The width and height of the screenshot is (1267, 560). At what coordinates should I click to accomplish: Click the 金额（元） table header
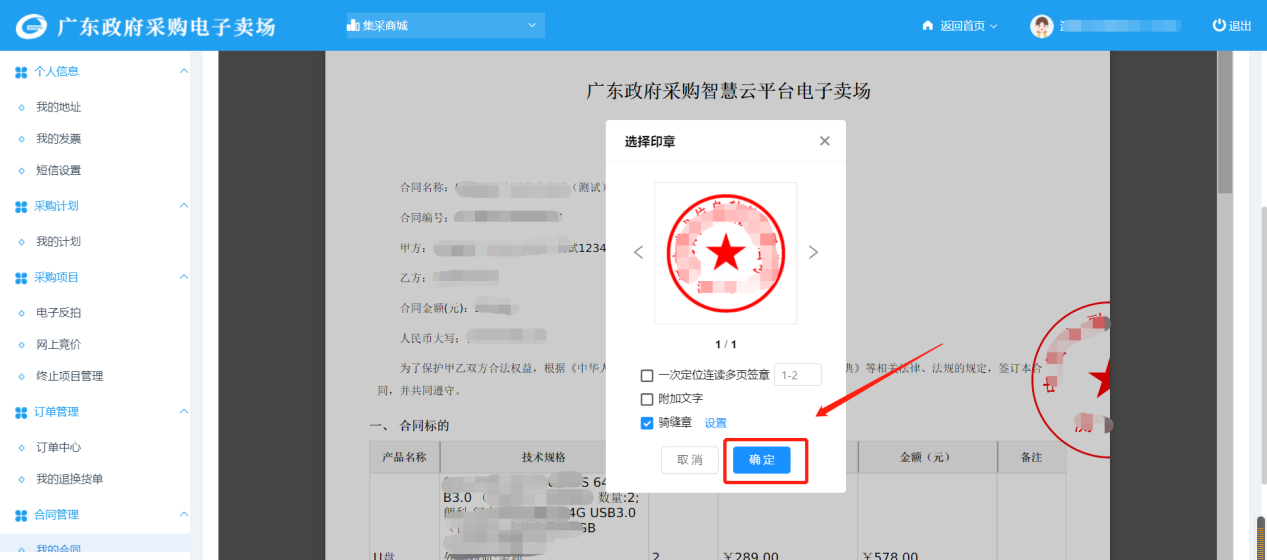[x=926, y=457]
